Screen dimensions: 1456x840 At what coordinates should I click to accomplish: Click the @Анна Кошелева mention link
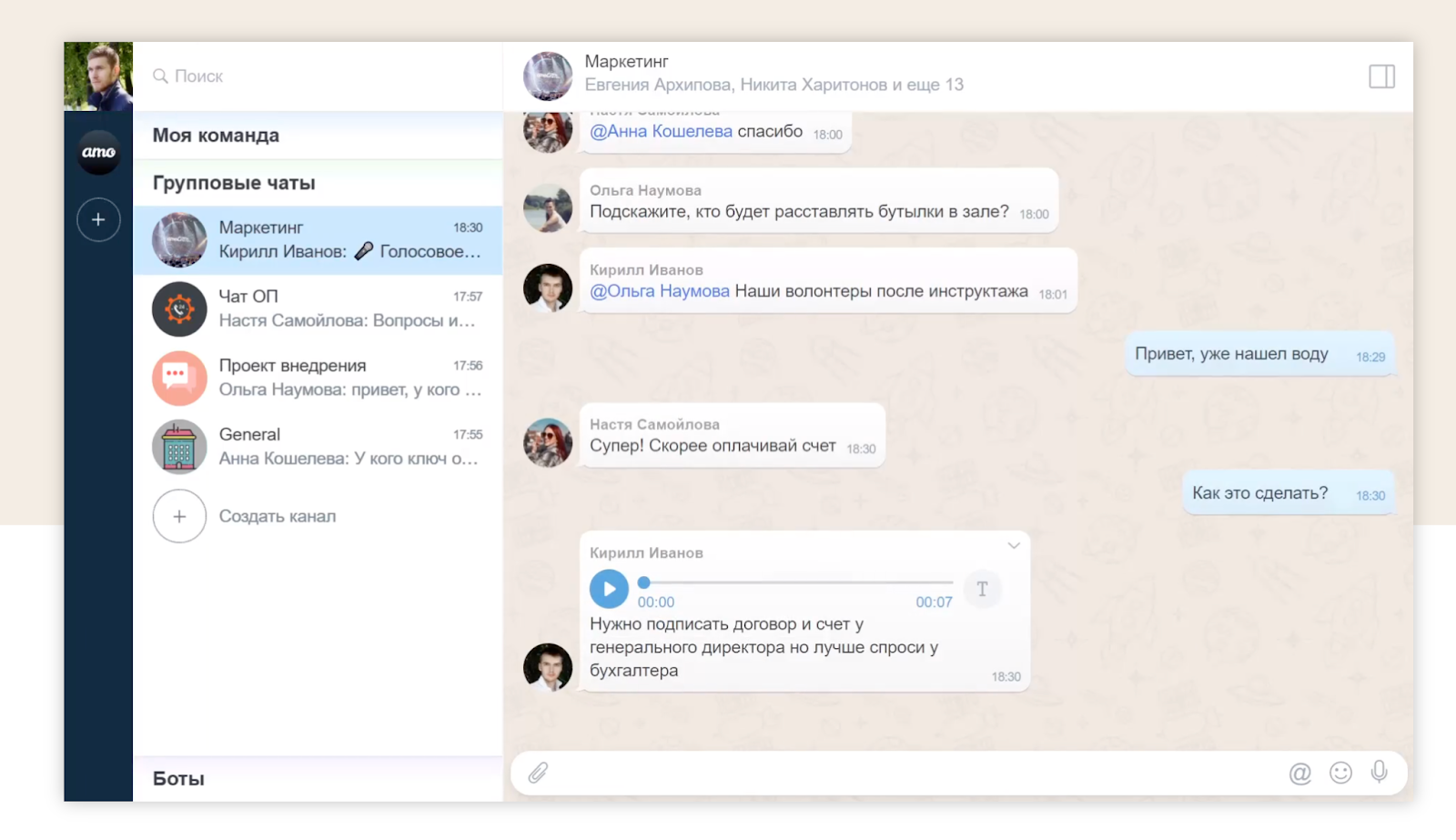tap(662, 131)
